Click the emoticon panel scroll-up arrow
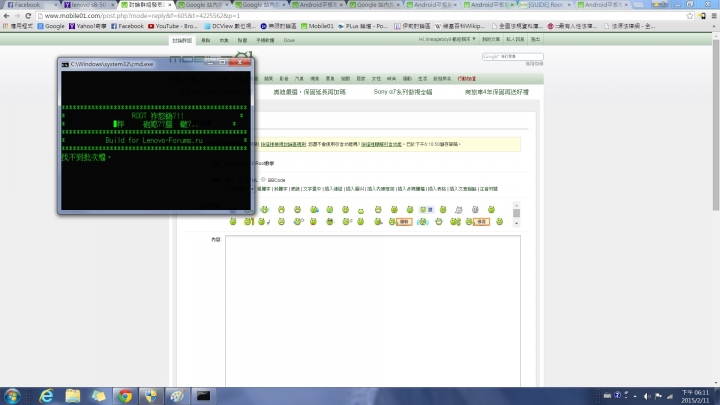Viewport: 720px width, 405px height. click(x=516, y=205)
